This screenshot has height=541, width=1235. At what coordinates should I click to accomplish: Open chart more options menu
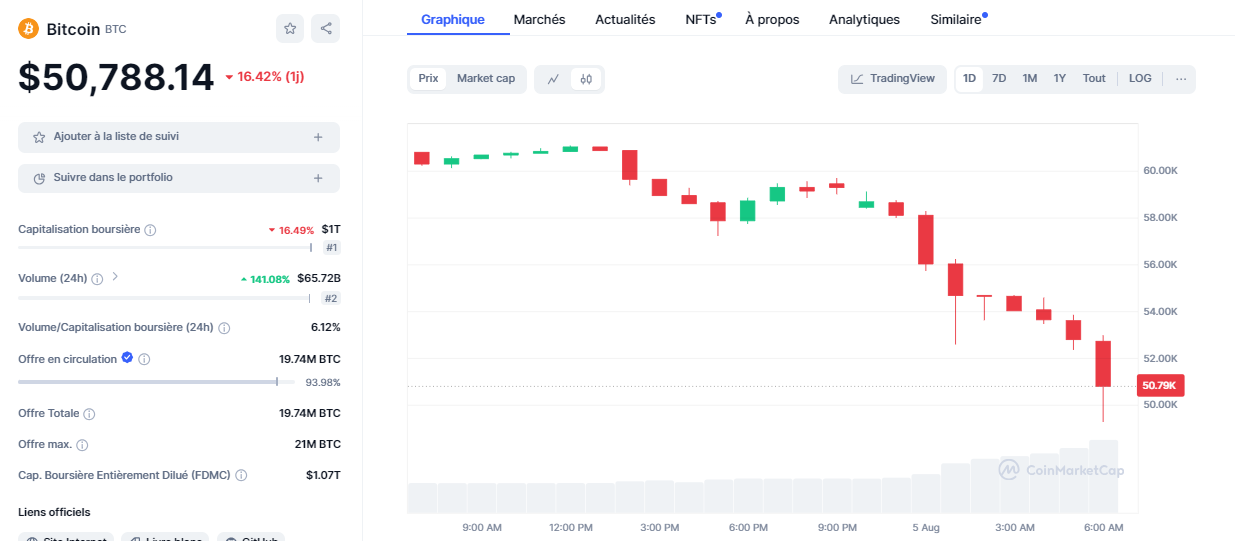pyautogui.click(x=1181, y=79)
